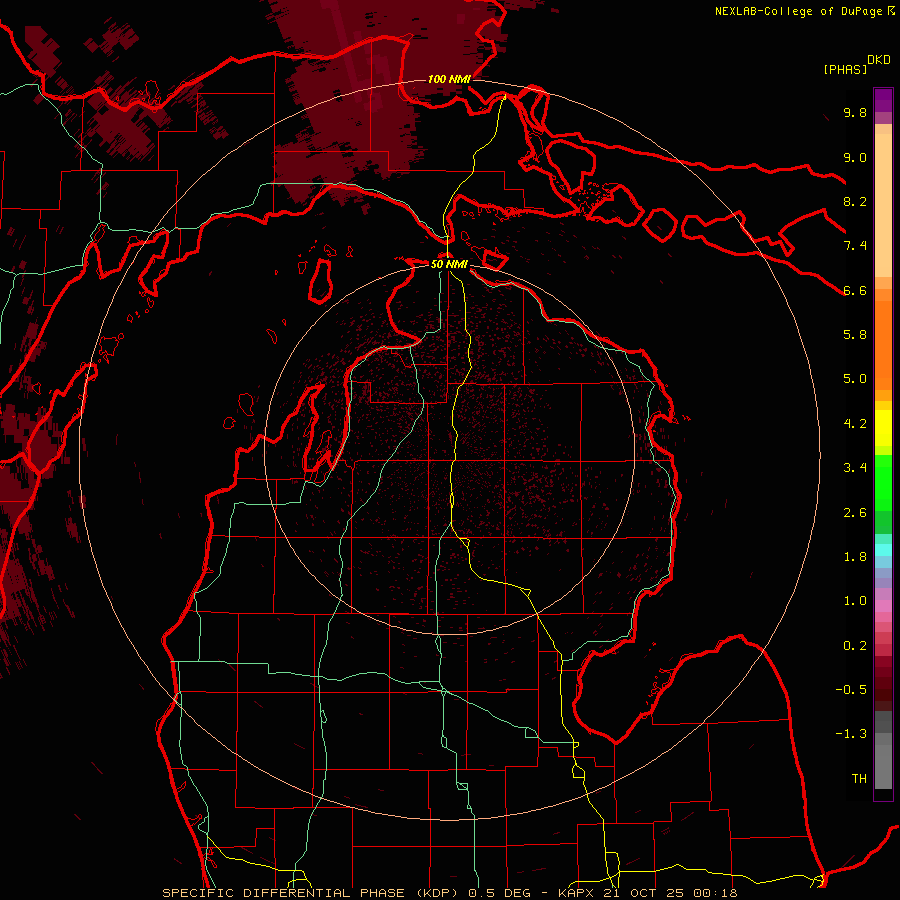Click the 6.6 value on color scale

coord(855,290)
